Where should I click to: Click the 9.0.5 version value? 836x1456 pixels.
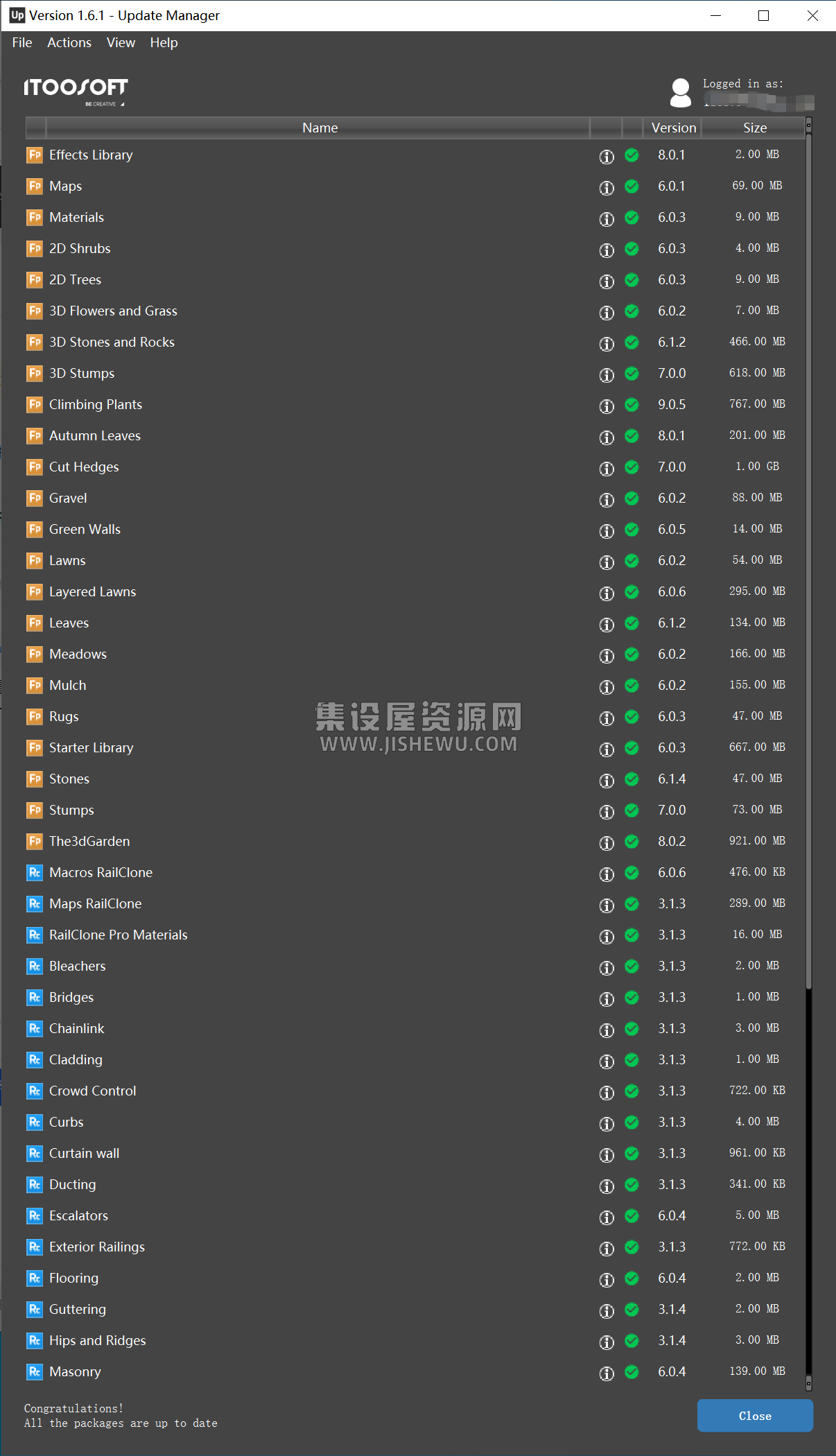point(672,404)
